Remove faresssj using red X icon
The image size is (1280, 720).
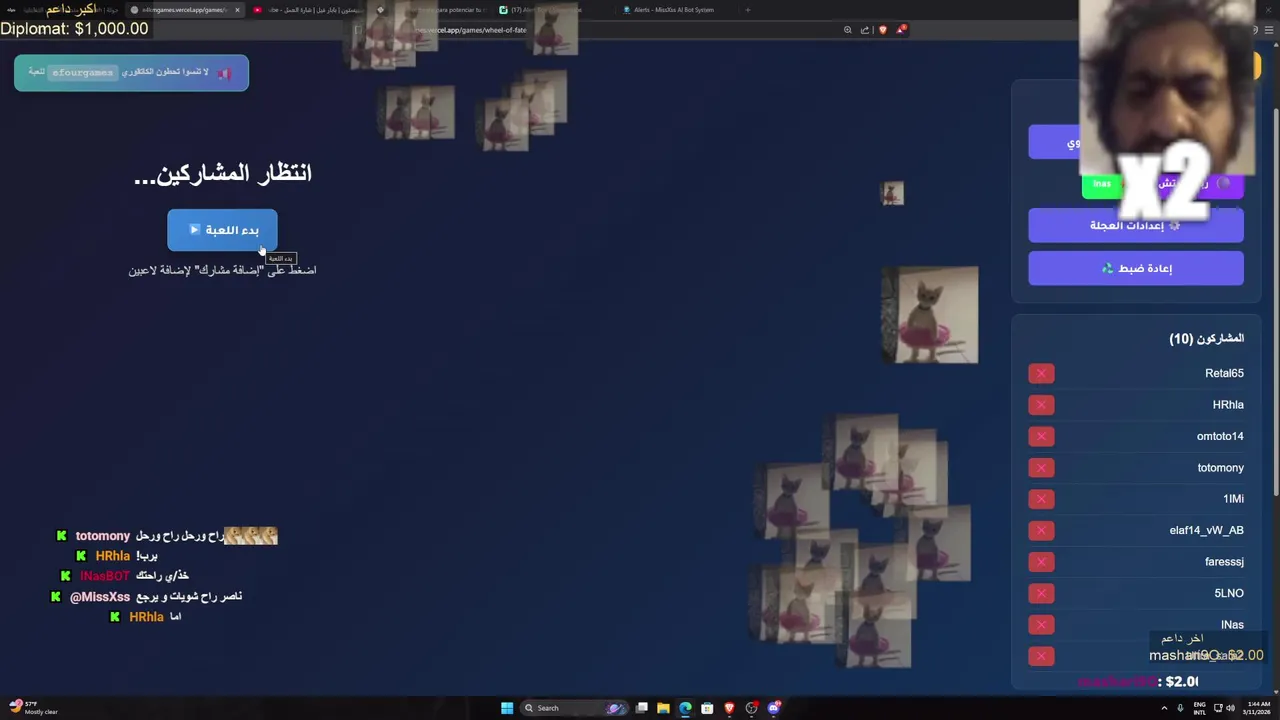click(x=1041, y=562)
